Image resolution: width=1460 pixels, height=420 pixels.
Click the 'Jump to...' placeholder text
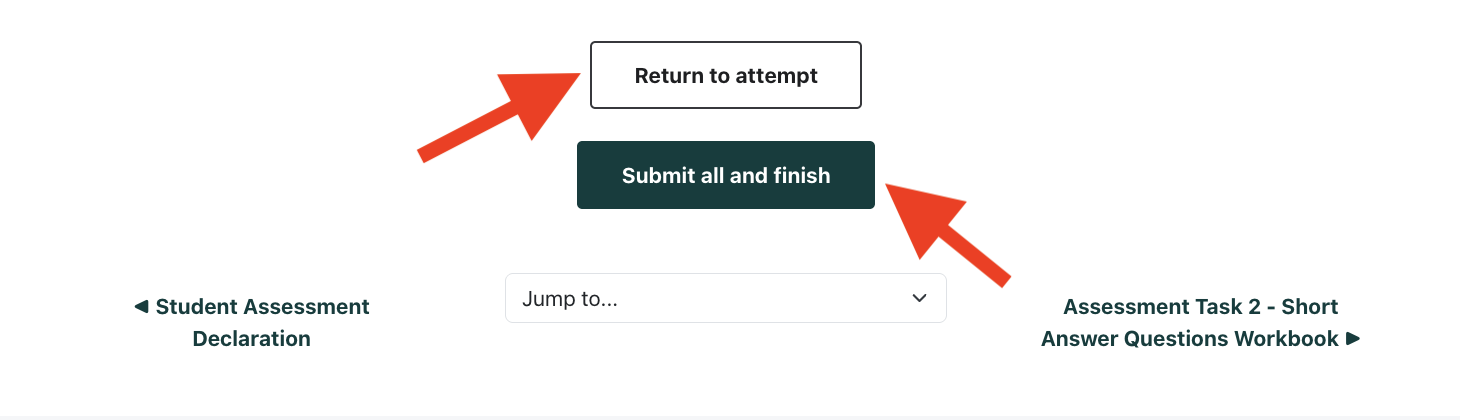click(x=569, y=299)
